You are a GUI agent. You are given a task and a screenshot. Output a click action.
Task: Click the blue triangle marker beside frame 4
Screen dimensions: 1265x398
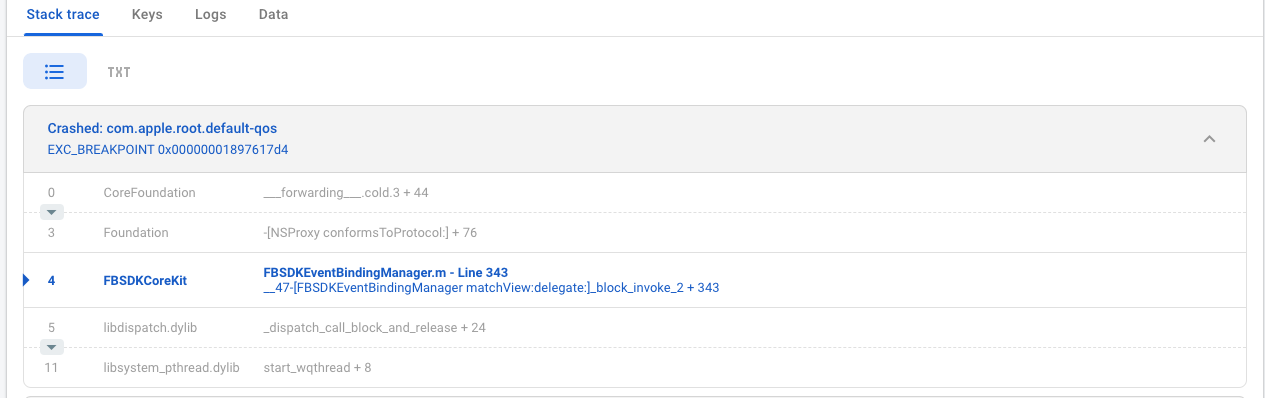click(27, 280)
